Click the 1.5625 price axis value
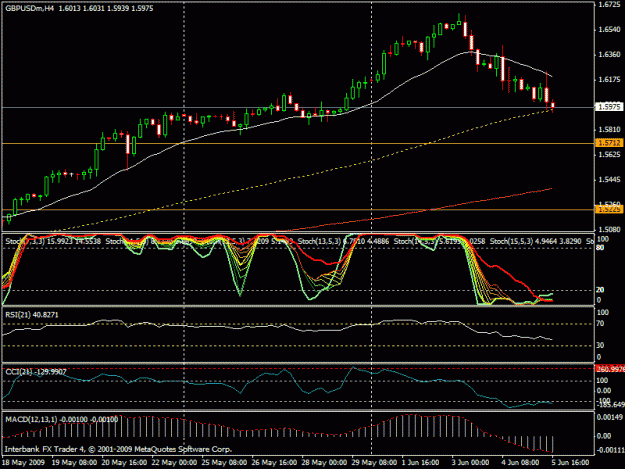This screenshot has height=469, width=625. tap(609, 155)
